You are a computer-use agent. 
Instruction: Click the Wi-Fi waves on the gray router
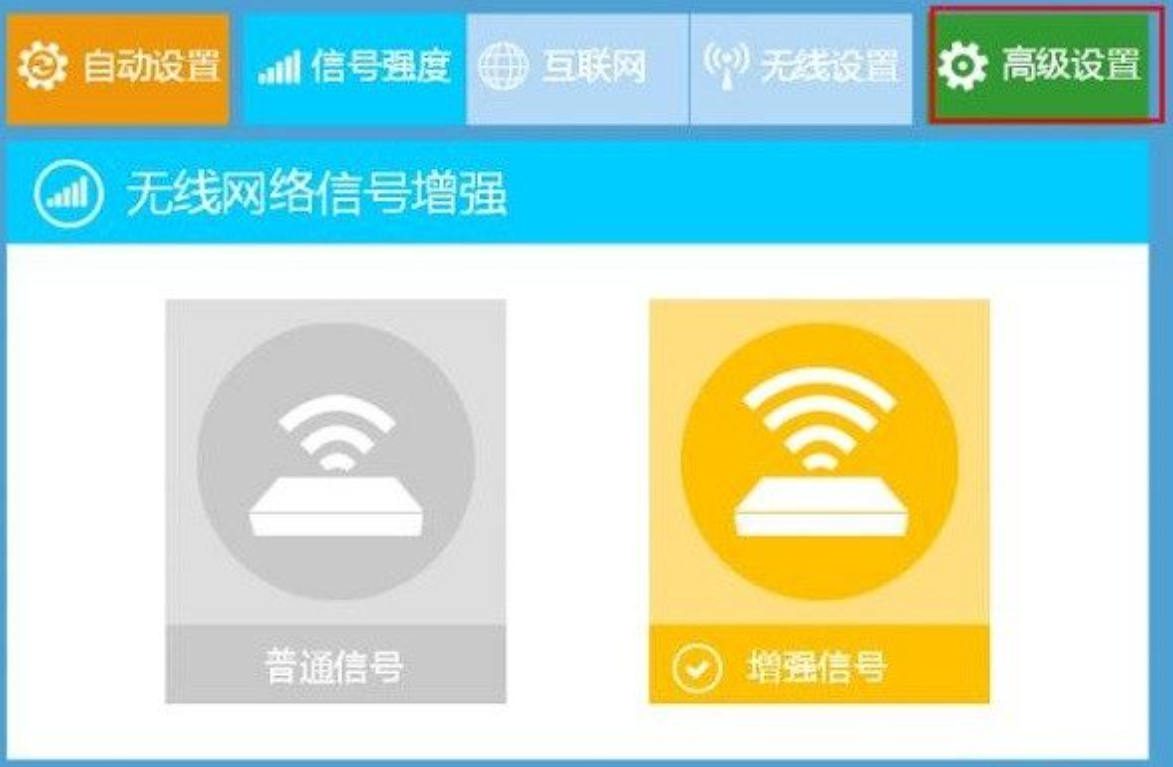click(337, 433)
